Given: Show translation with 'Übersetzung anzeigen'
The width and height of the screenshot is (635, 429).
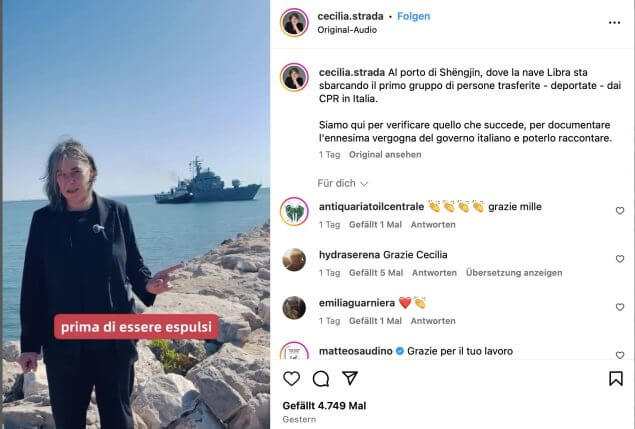Looking at the screenshot, I should pos(514,273).
